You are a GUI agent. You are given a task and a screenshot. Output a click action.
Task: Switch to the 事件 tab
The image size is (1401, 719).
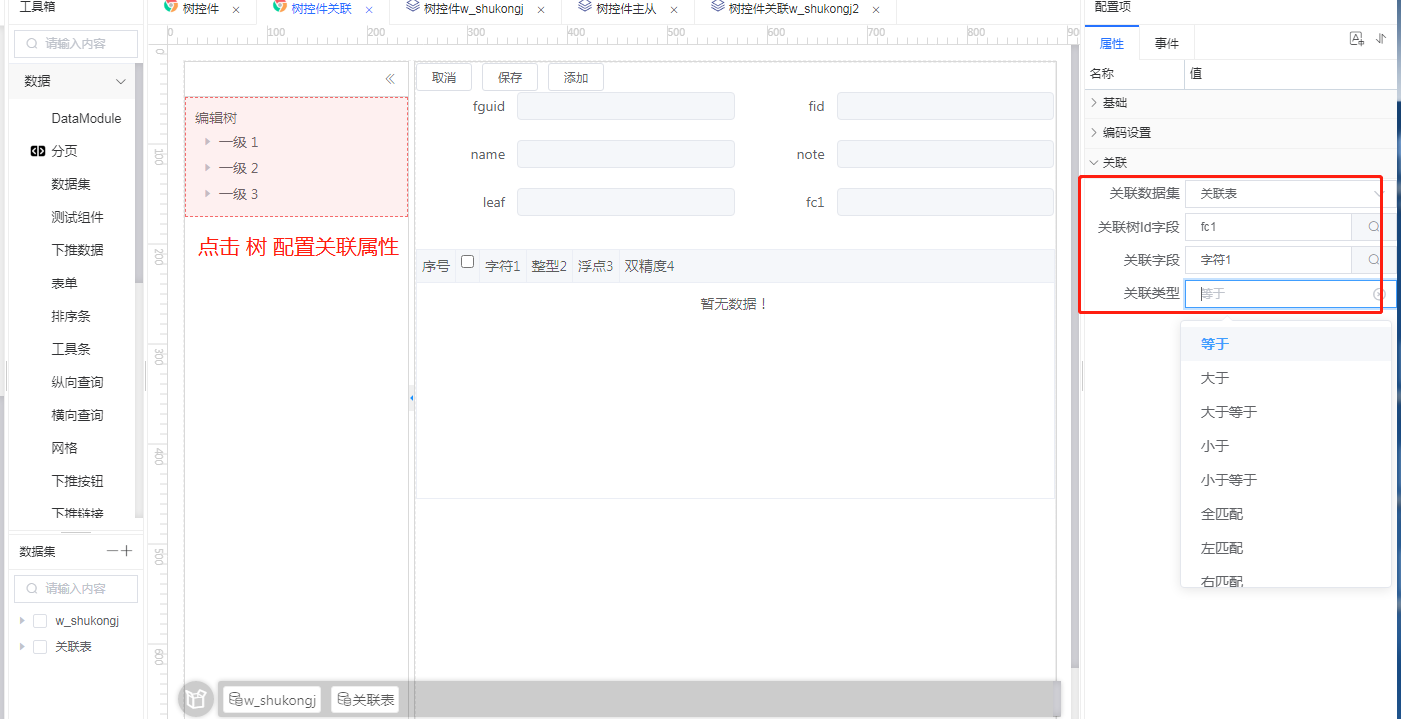1166,44
